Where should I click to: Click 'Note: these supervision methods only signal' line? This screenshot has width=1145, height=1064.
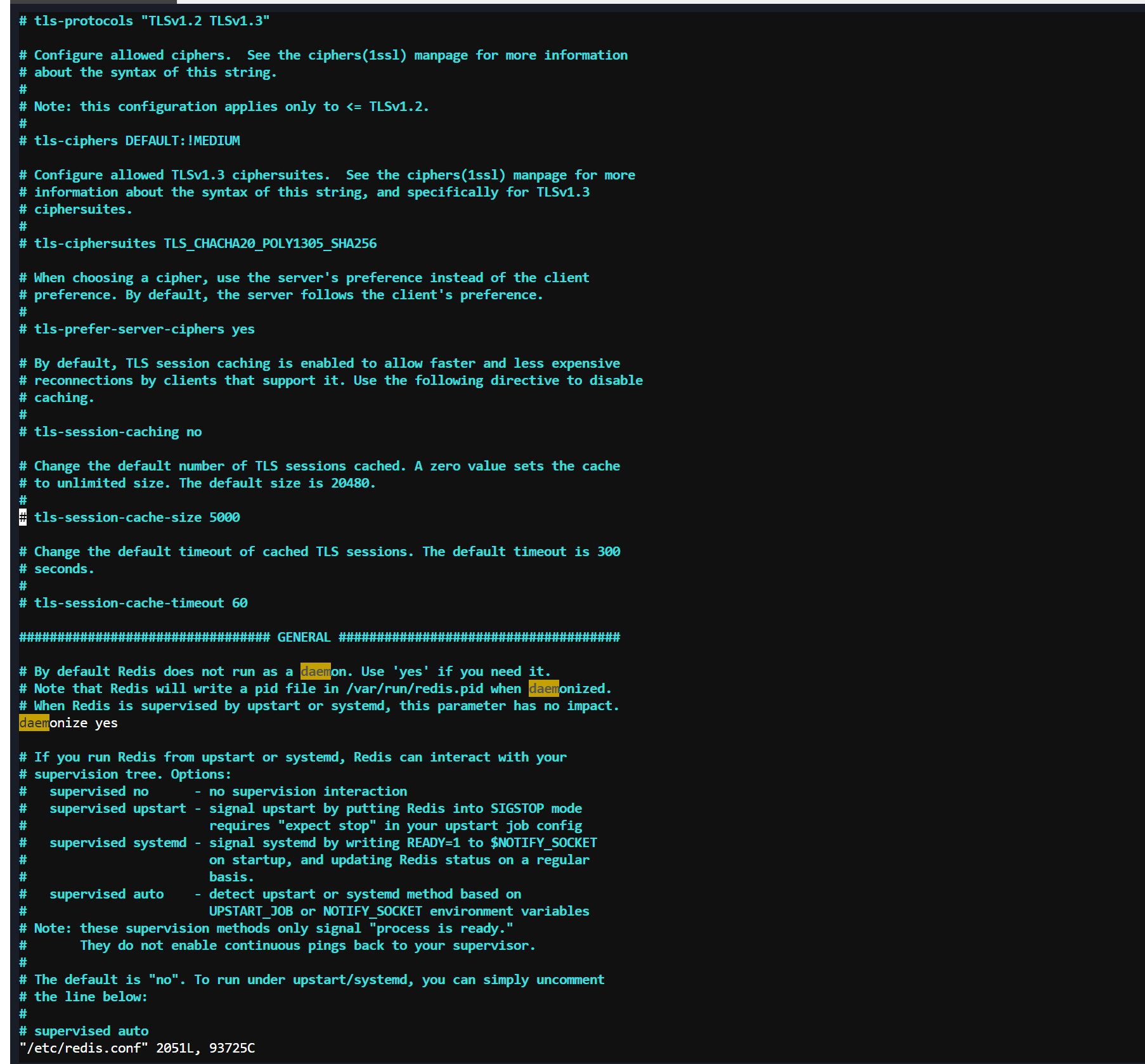pos(266,928)
